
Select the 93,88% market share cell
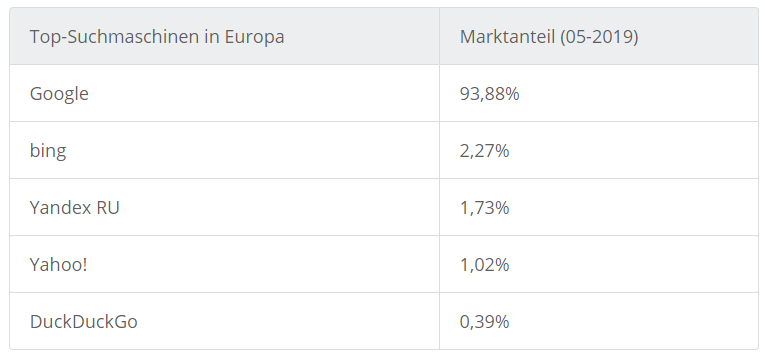[x=599, y=93]
